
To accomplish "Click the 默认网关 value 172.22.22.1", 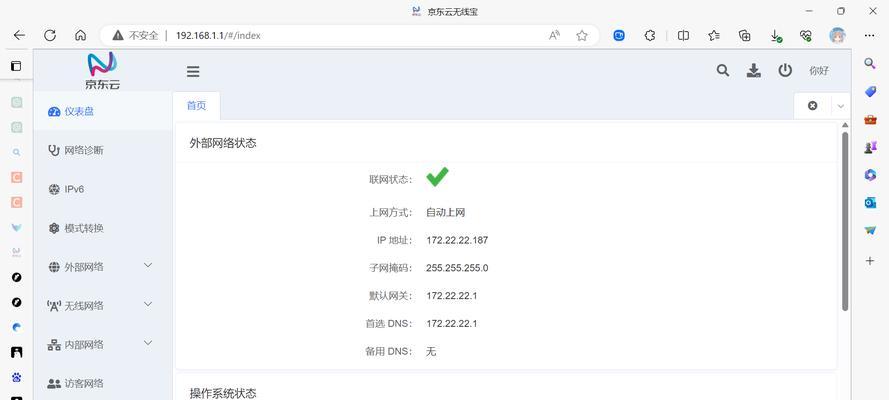I will (452, 296).
